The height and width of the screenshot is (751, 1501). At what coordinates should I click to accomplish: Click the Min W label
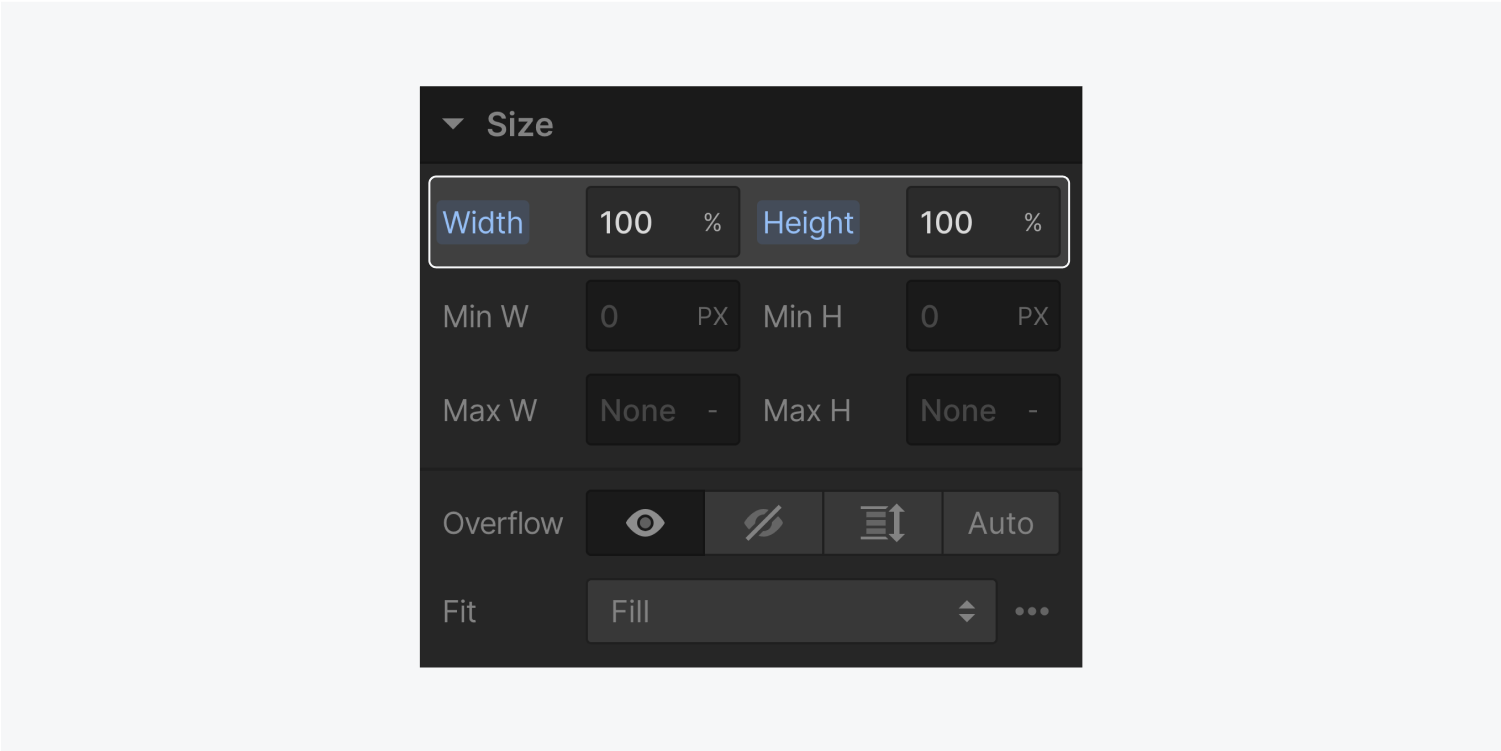tap(485, 316)
